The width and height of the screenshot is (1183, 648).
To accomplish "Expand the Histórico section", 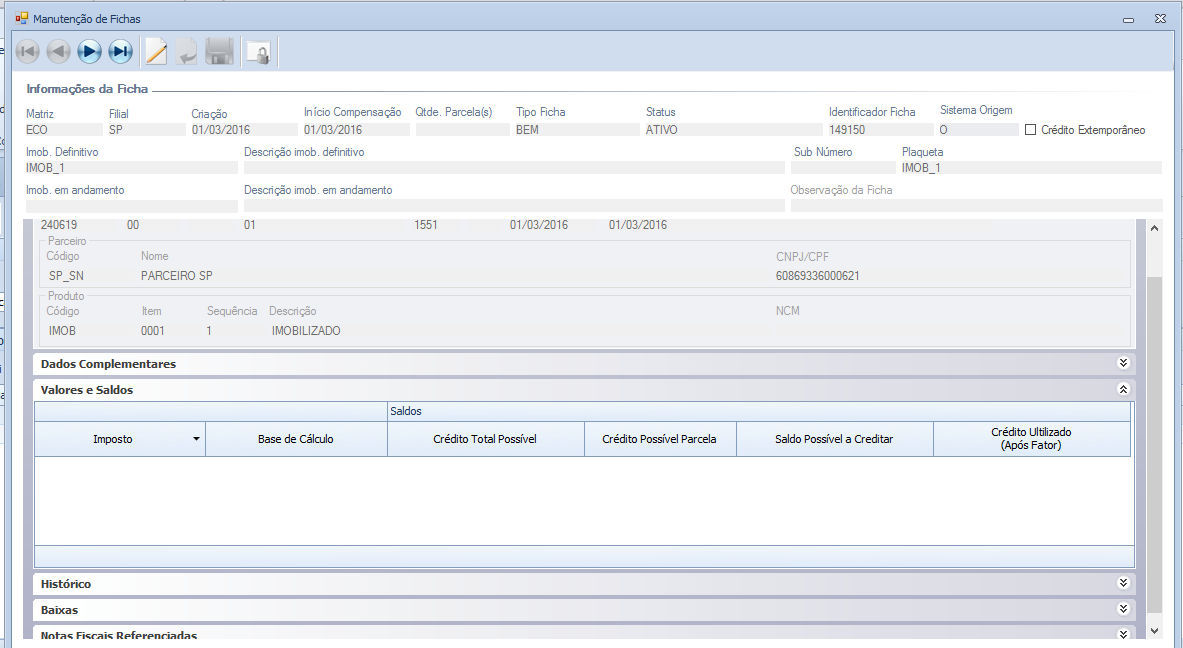I will coord(1123,583).
